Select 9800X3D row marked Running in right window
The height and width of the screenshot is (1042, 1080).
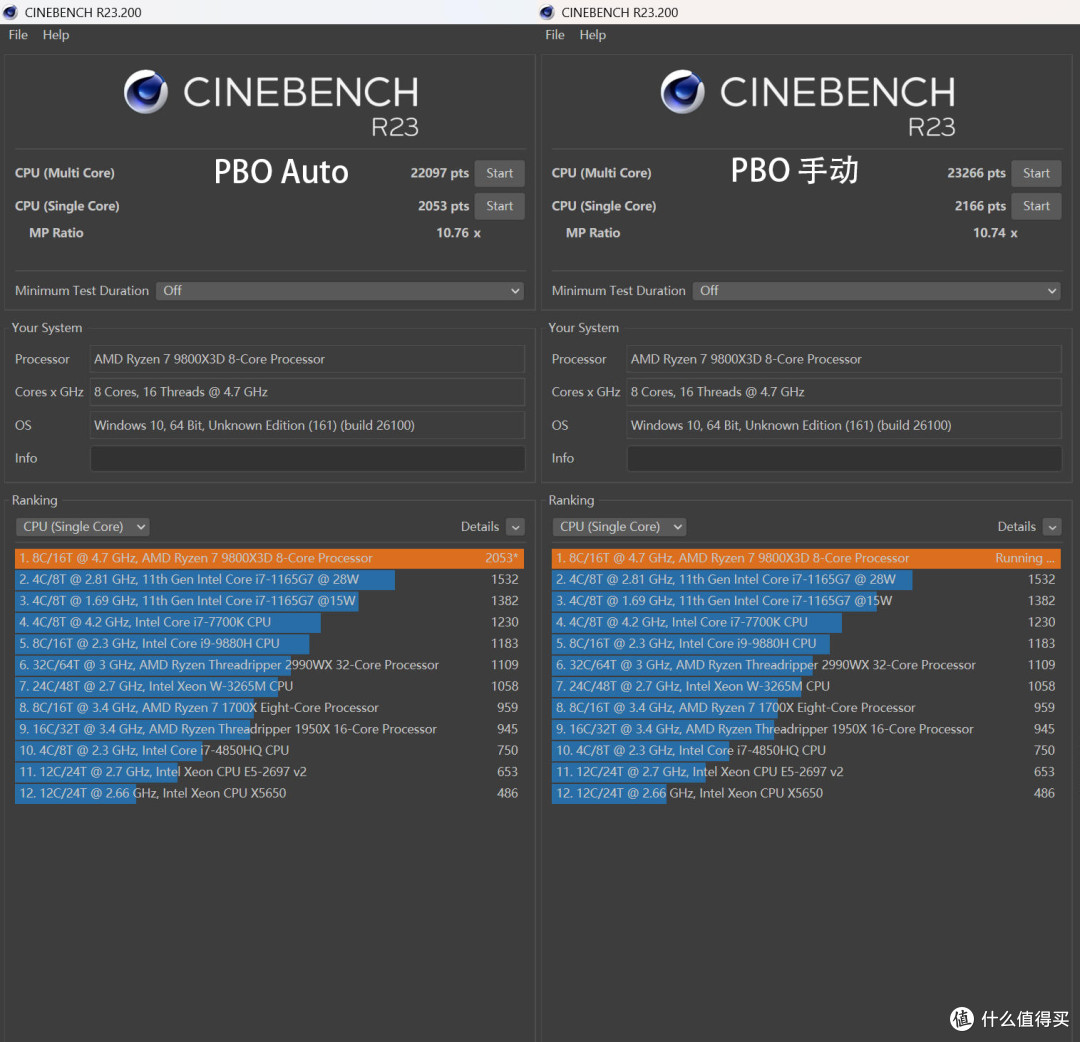coord(806,558)
